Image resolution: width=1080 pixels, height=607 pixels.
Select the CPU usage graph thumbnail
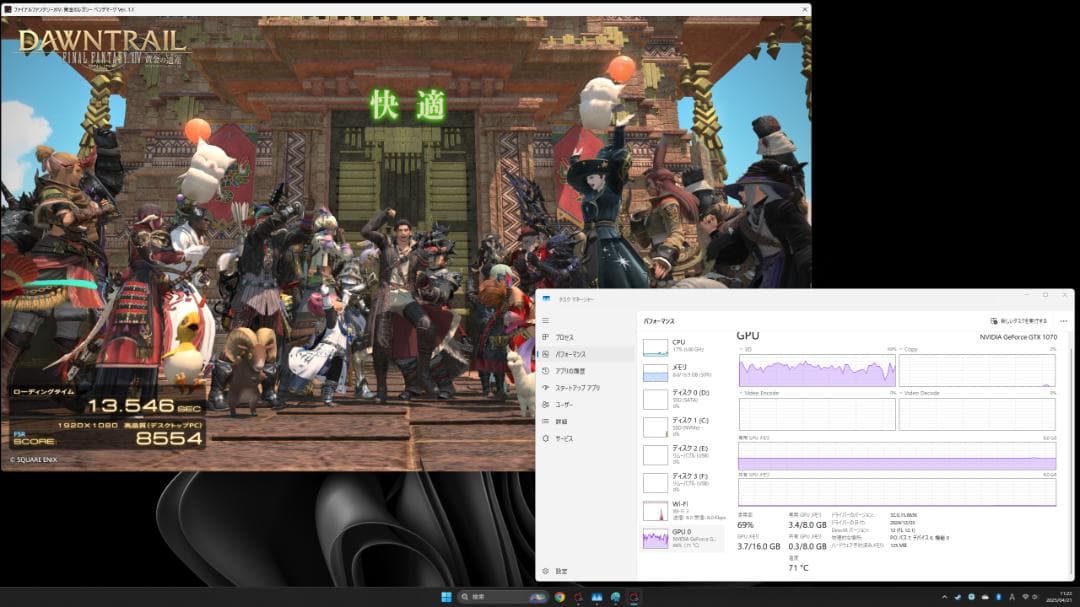point(655,347)
